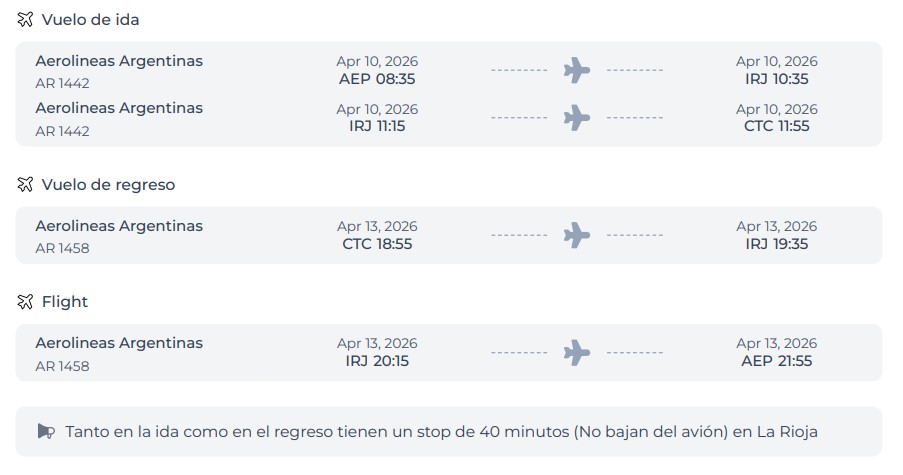Screen dimensions: 903x475
Task: Click the AEP 08:35 departure time
Action: [x=377, y=79]
